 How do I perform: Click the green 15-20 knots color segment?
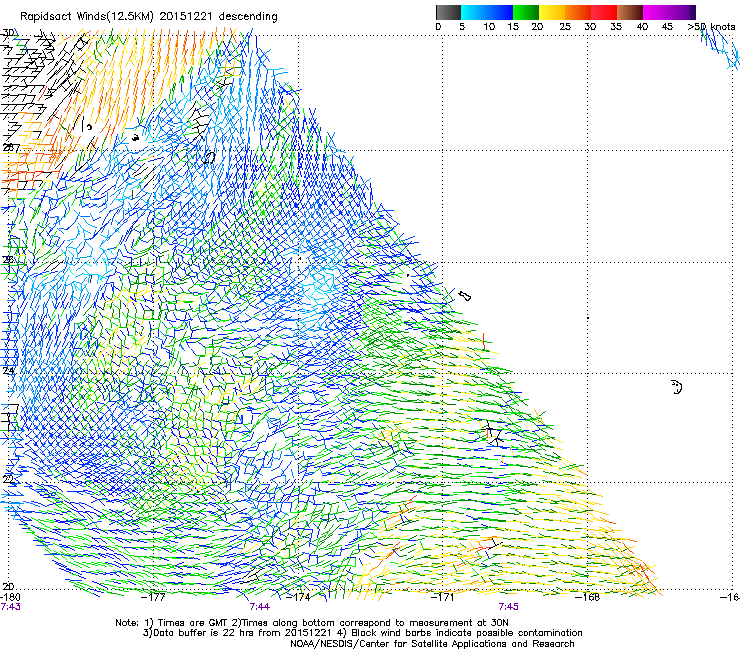click(x=526, y=12)
